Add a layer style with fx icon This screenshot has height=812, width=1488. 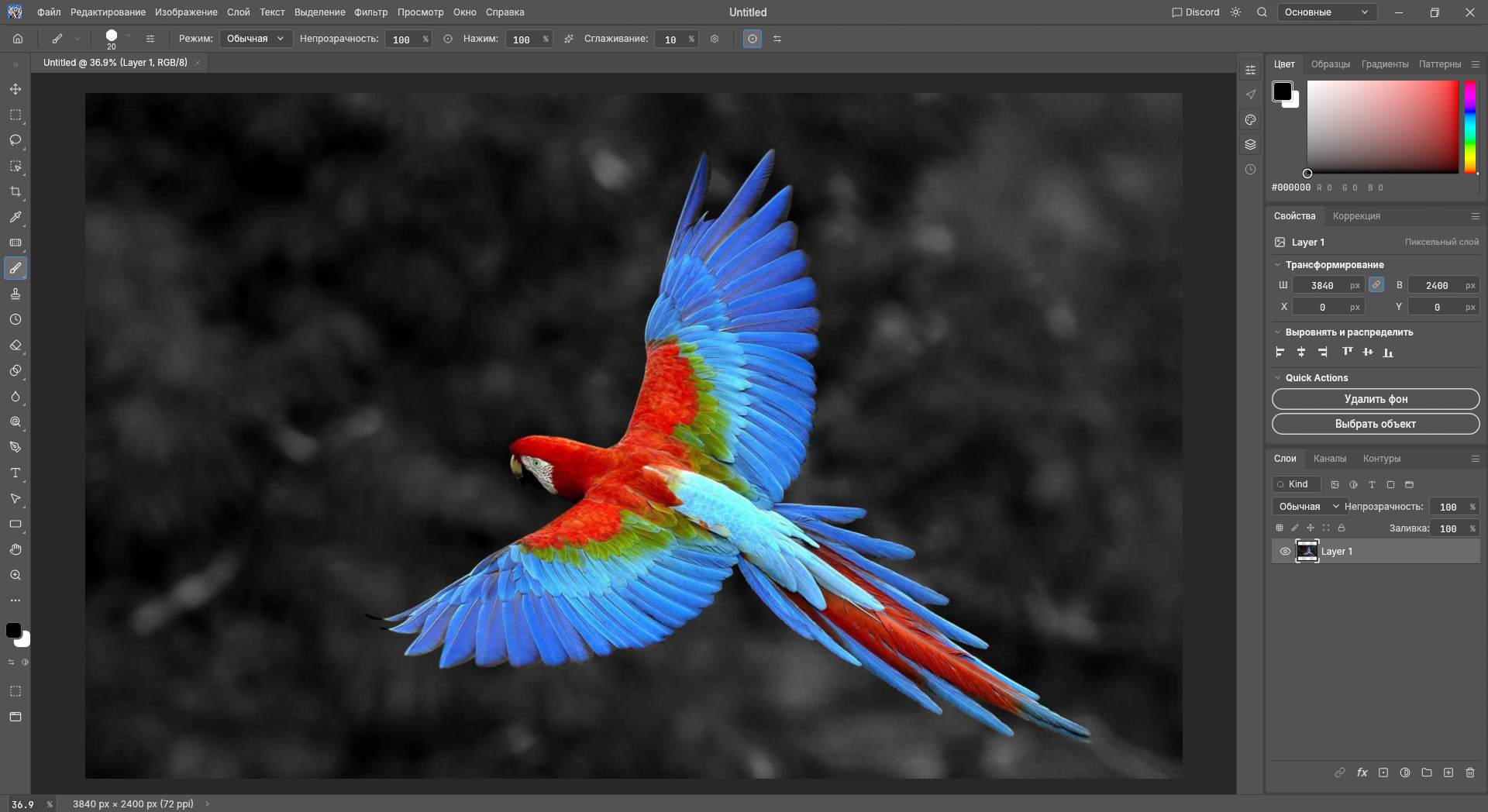(x=1362, y=772)
